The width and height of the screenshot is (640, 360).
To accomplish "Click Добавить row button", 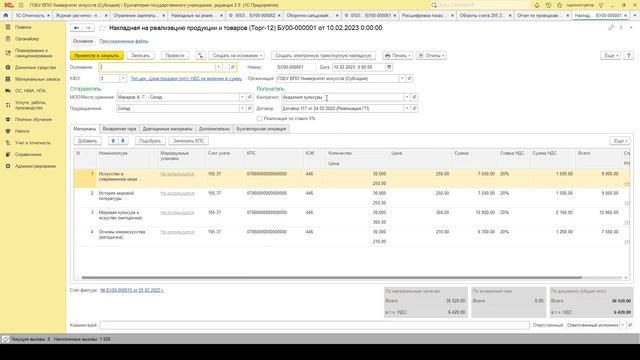I will pos(87,141).
